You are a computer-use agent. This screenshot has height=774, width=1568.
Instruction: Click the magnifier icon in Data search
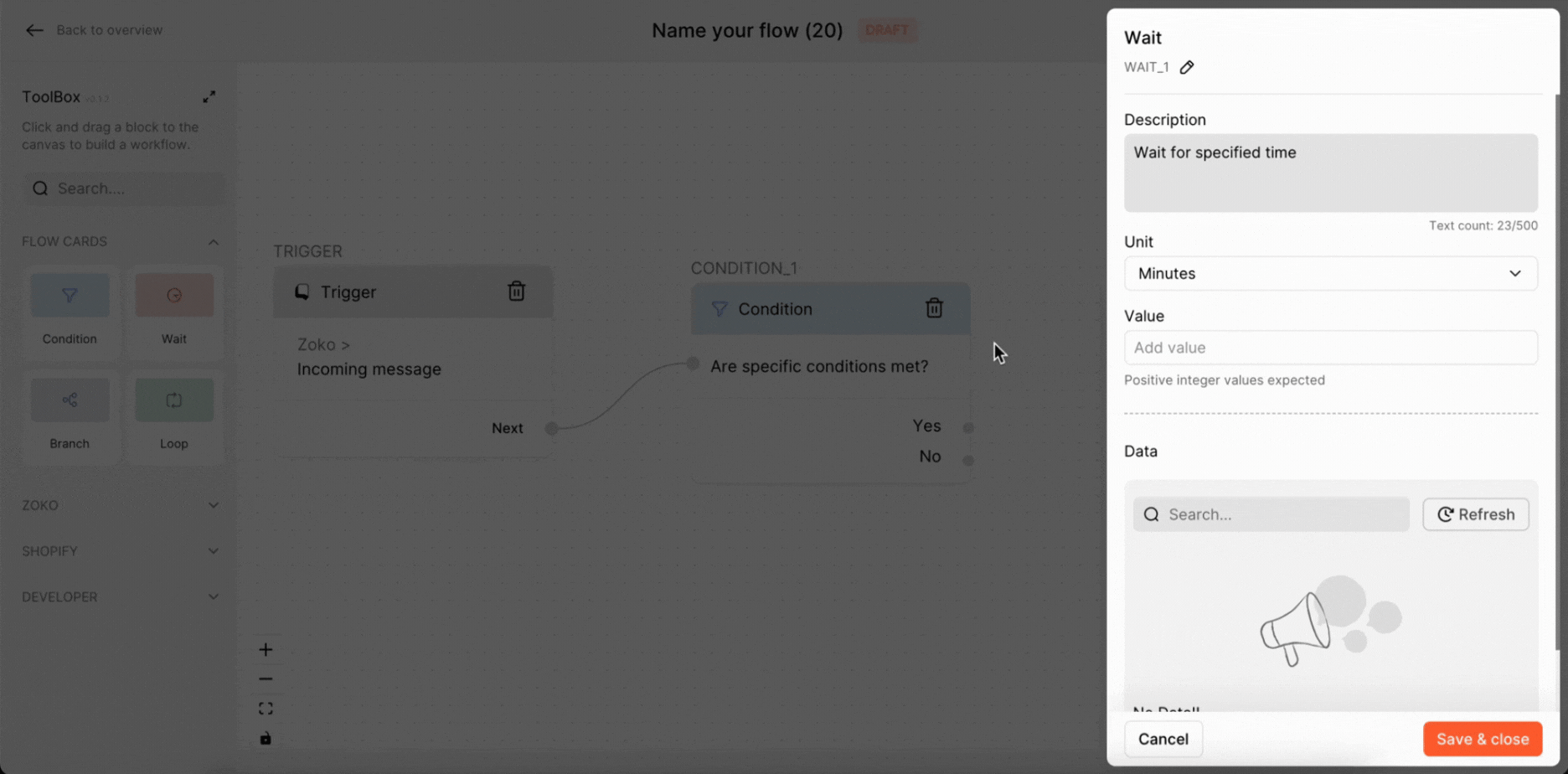tap(1152, 514)
